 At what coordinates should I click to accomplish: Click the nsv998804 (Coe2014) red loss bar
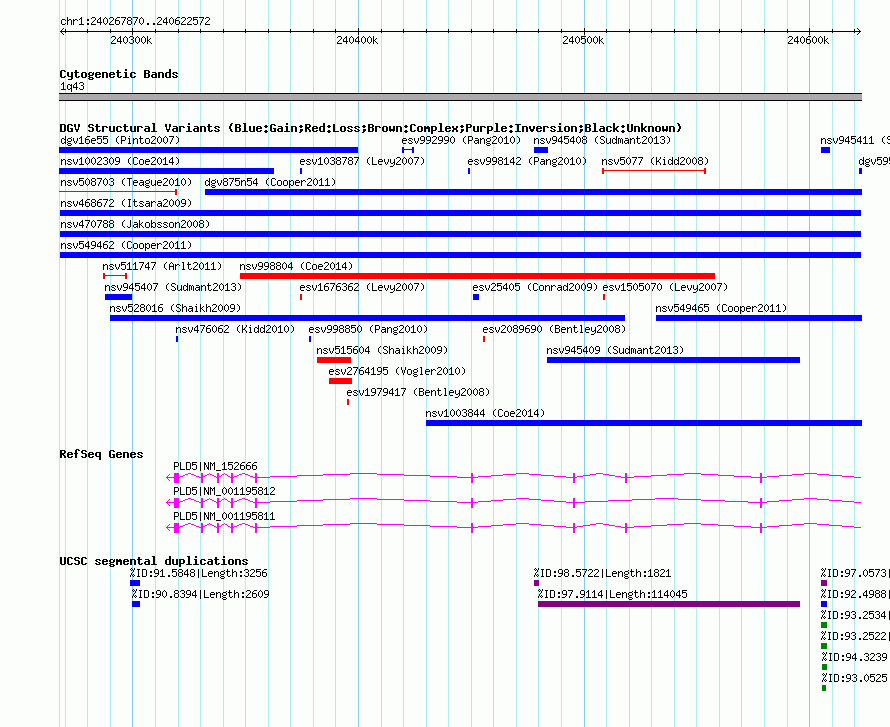477,276
